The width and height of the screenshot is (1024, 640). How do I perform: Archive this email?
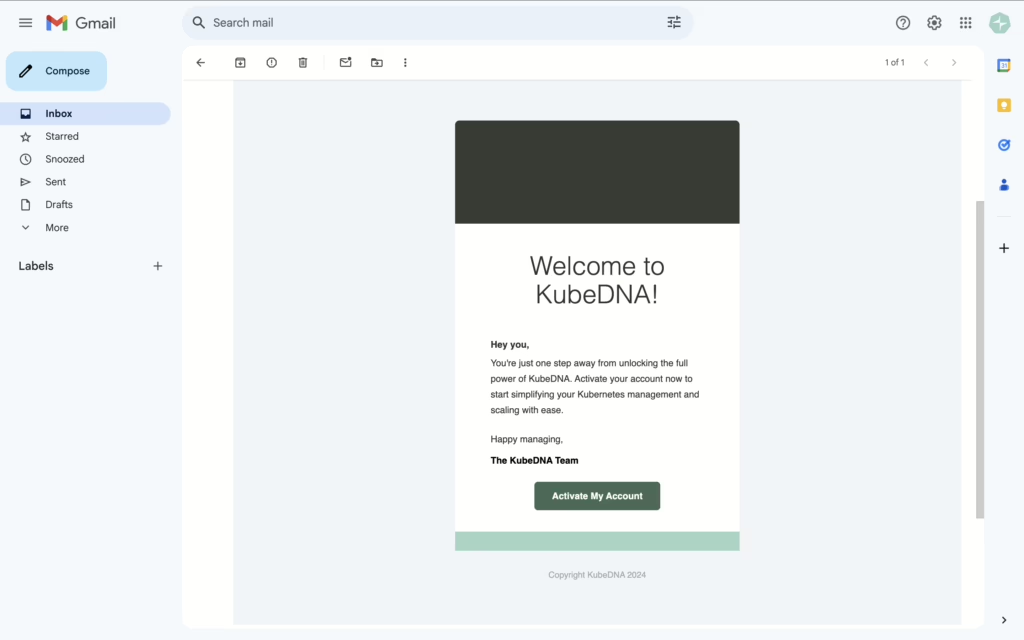click(x=240, y=63)
